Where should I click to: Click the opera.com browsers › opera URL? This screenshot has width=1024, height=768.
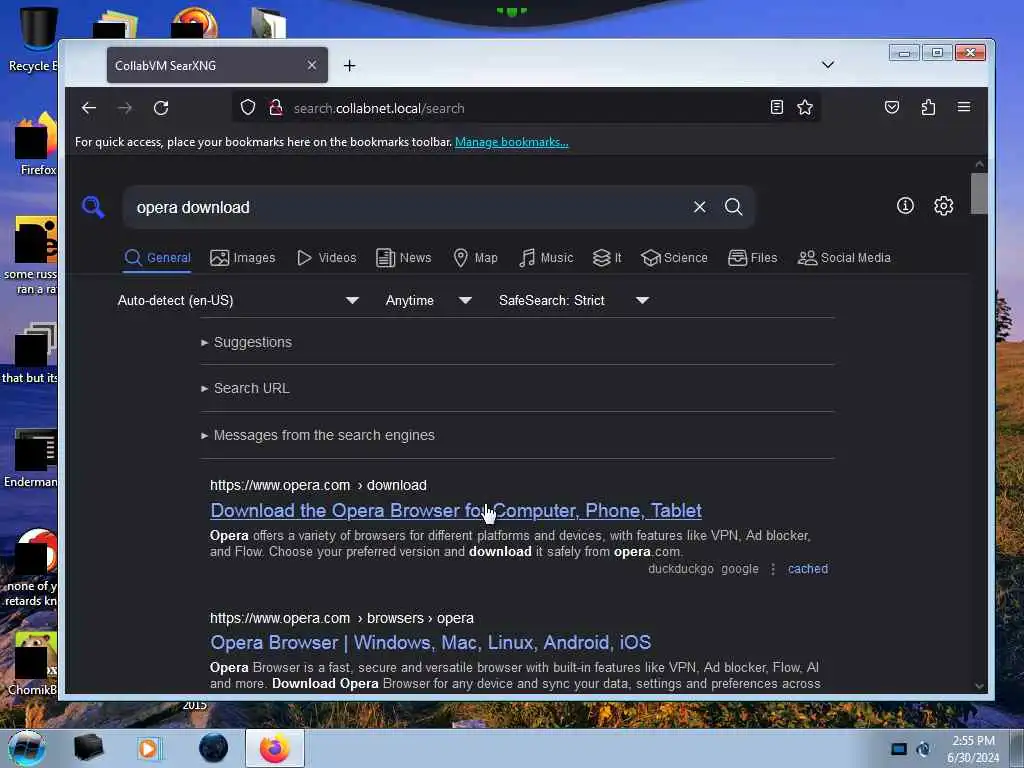click(342, 618)
